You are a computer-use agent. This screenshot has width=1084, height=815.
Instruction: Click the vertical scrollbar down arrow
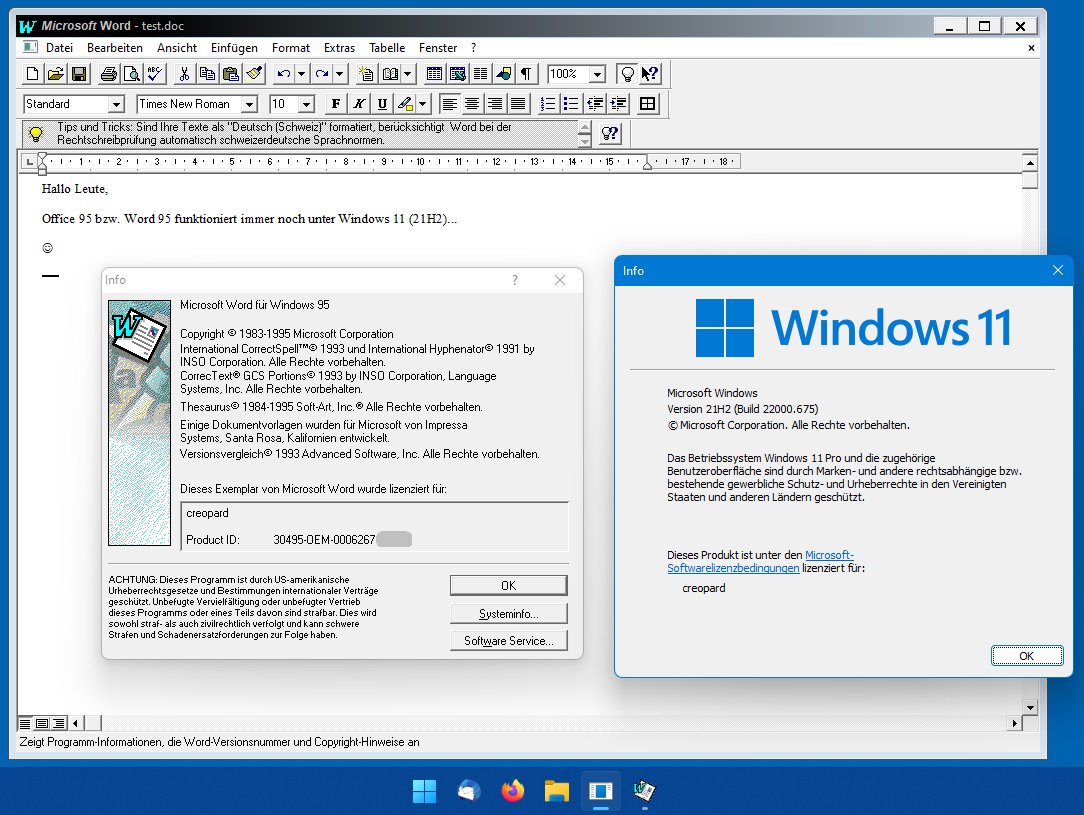[1030, 707]
